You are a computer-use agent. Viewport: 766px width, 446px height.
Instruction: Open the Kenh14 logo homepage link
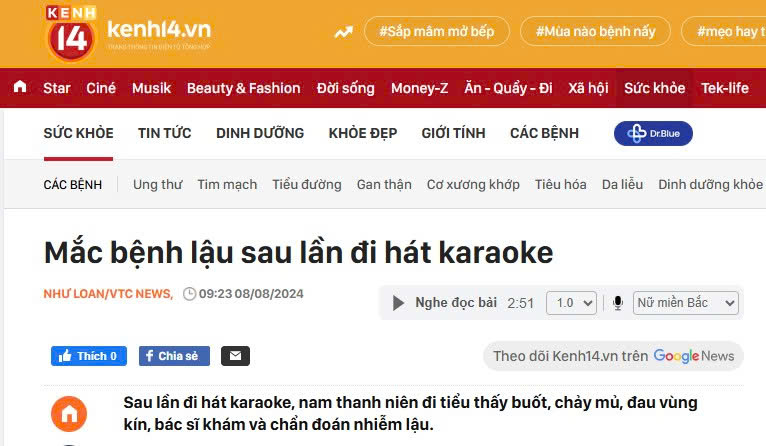[x=128, y=33]
